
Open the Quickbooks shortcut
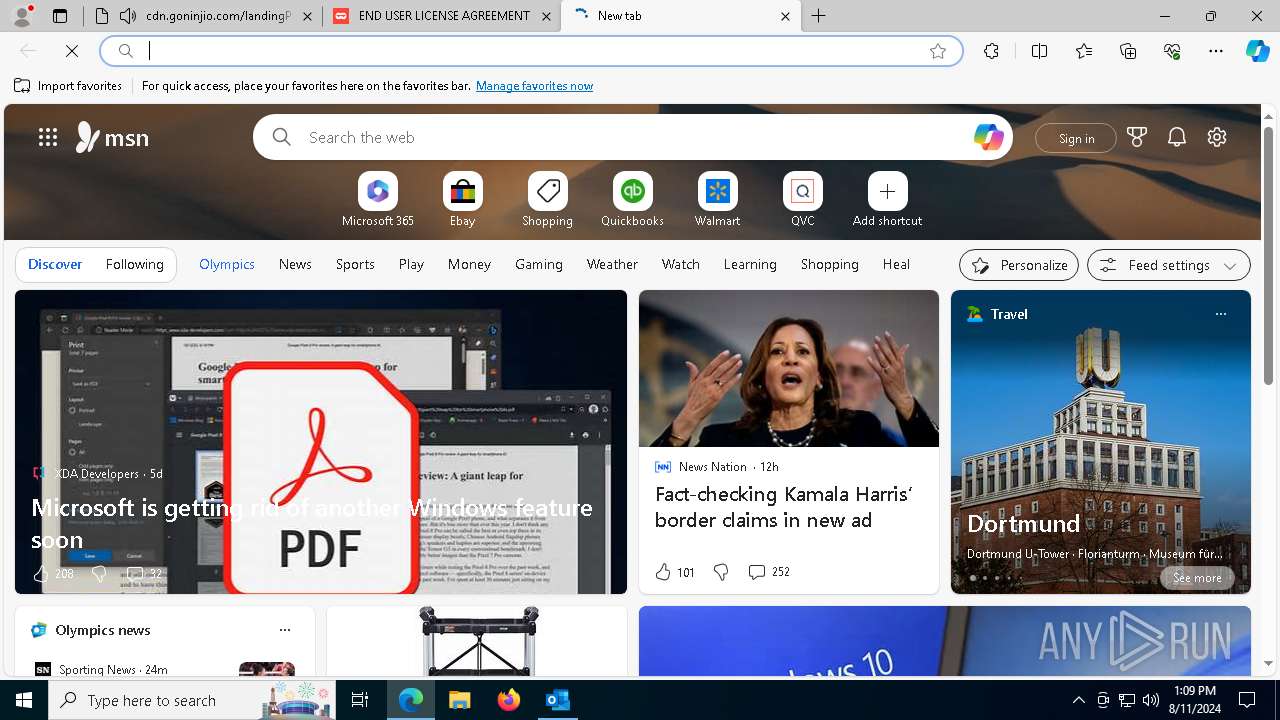(x=633, y=200)
